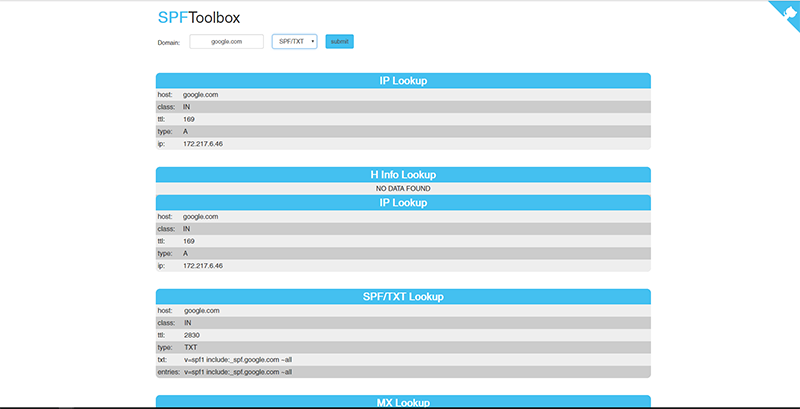Click host google.com in first IP Lookup
The image size is (800, 409).
(201, 94)
